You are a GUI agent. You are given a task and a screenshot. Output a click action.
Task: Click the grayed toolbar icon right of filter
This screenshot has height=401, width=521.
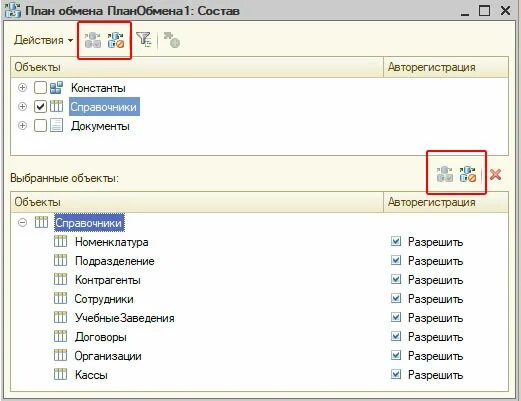pos(172,40)
